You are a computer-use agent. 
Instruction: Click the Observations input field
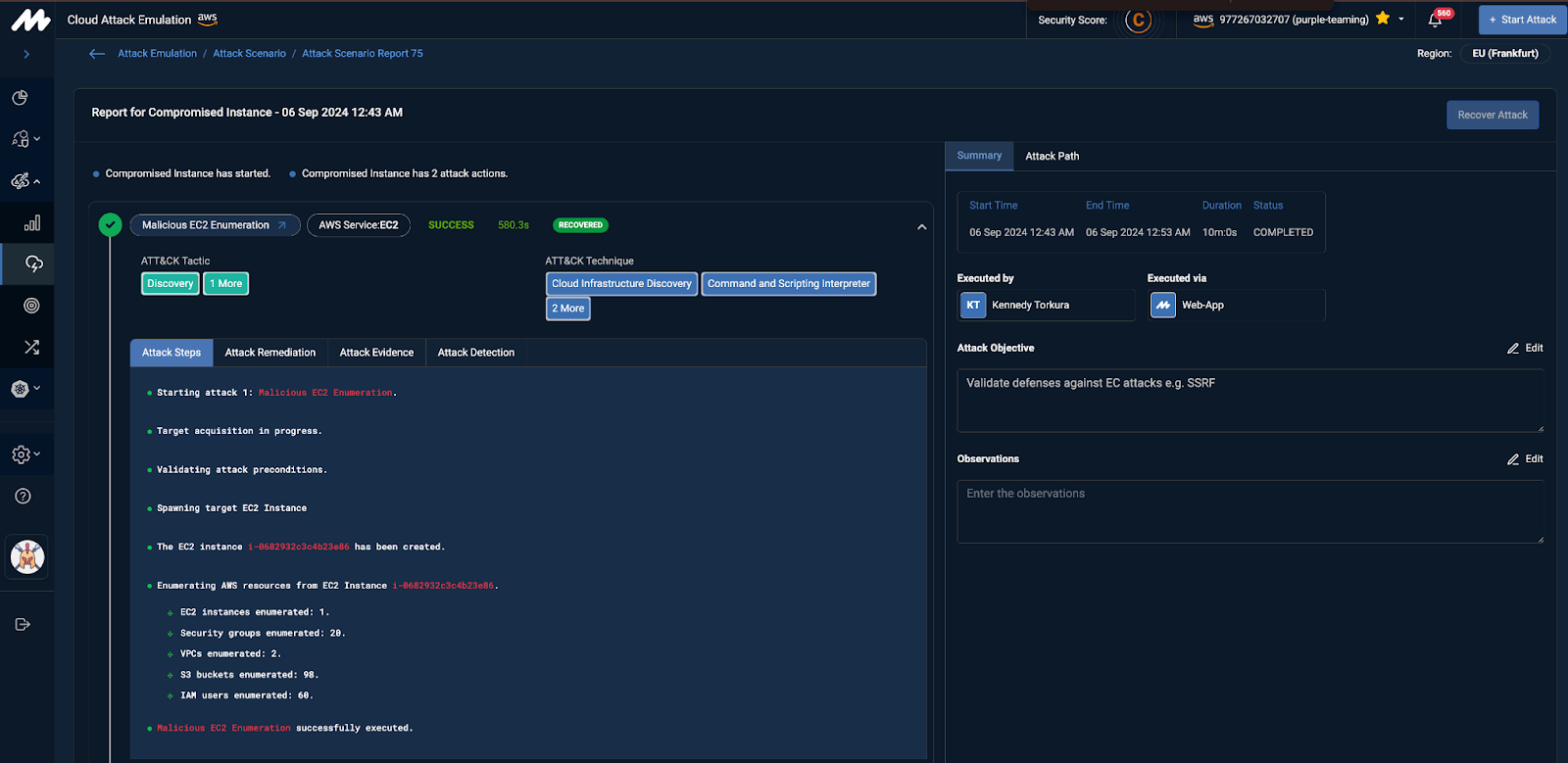pyautogui.click(x=1249, y=511)
